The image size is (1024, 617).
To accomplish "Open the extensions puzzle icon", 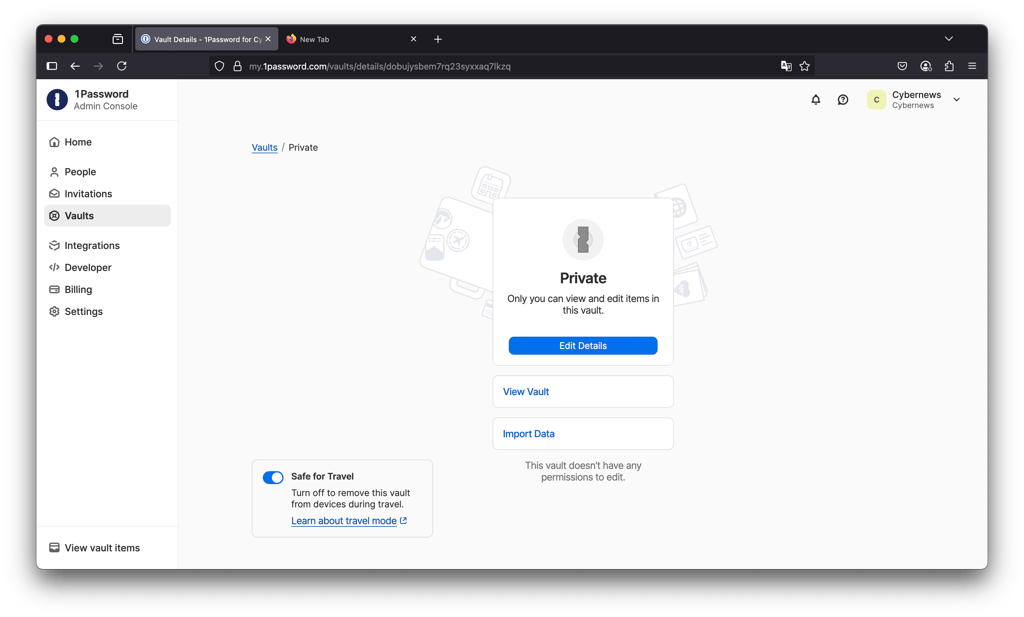I will tap(949, 66).
